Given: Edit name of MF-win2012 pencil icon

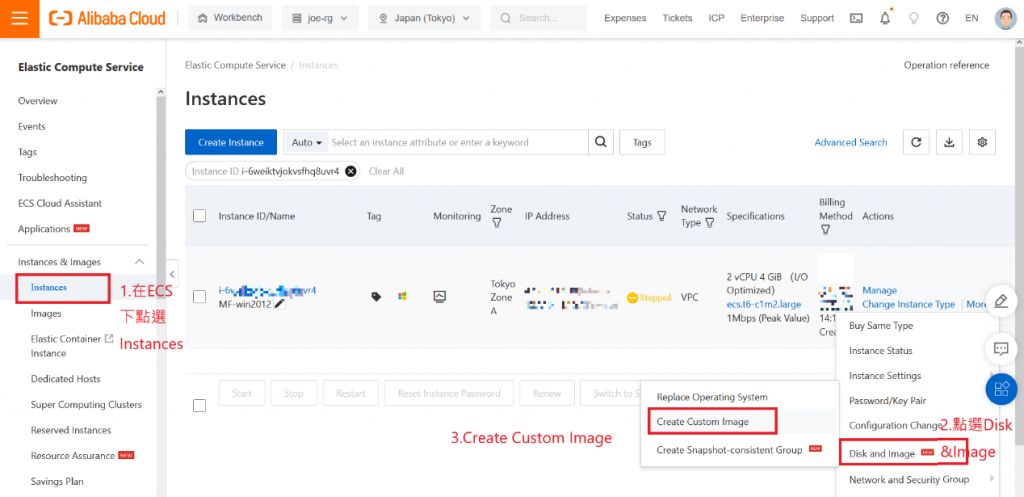Looking at the screenshot, I should pyautogui.click(x=280, y=304).
